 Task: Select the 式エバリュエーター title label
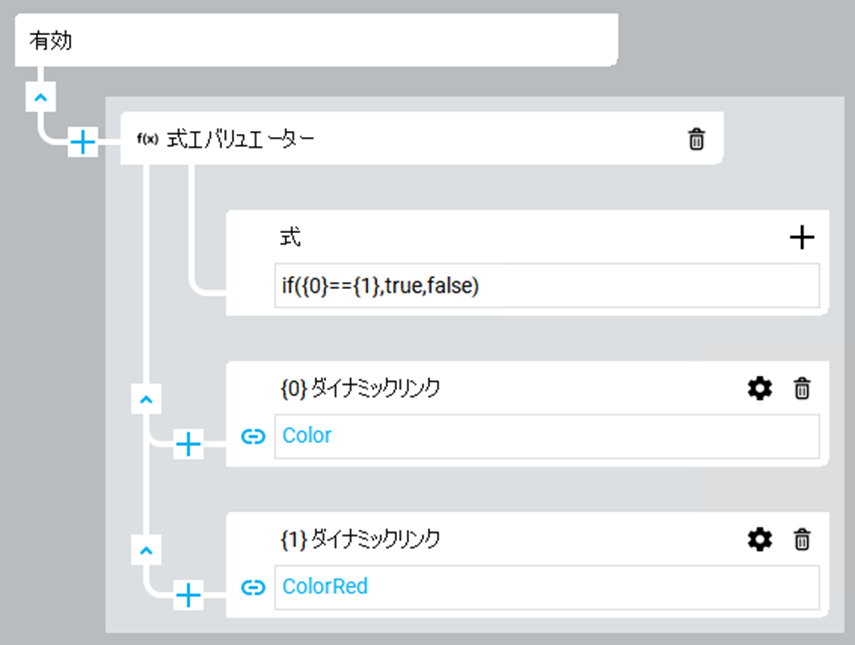pos(240,140)
